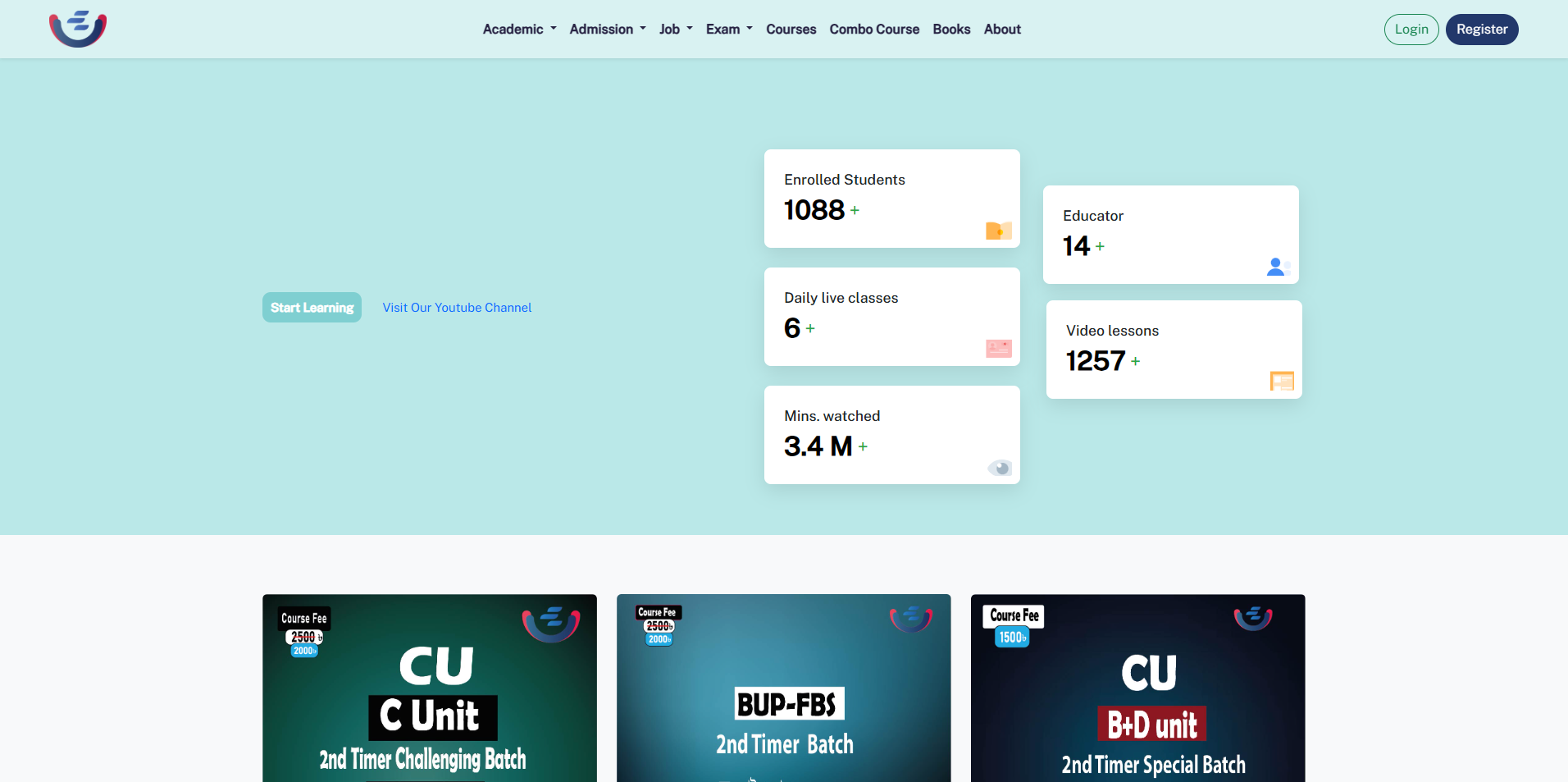Click the Course Fee badge on CU C Unit thumbnail
1568x782 pixels.
(x=304, y=619)
